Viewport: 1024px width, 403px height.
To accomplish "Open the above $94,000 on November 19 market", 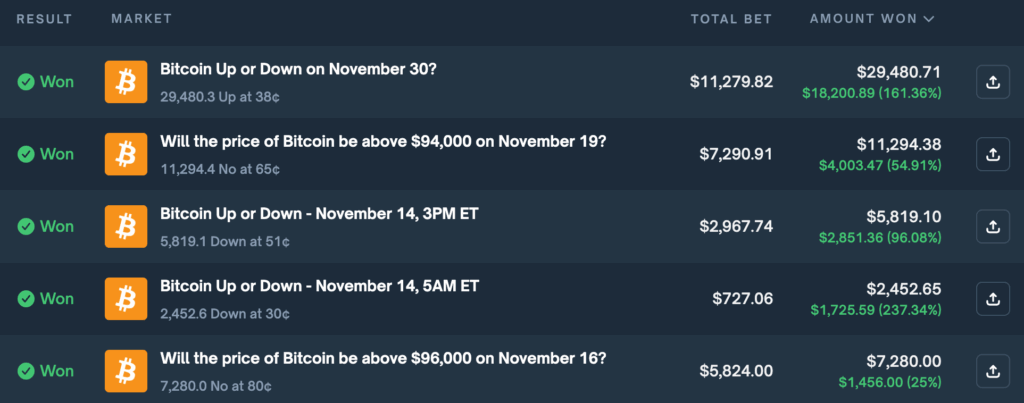I will (x=383, y=142).
